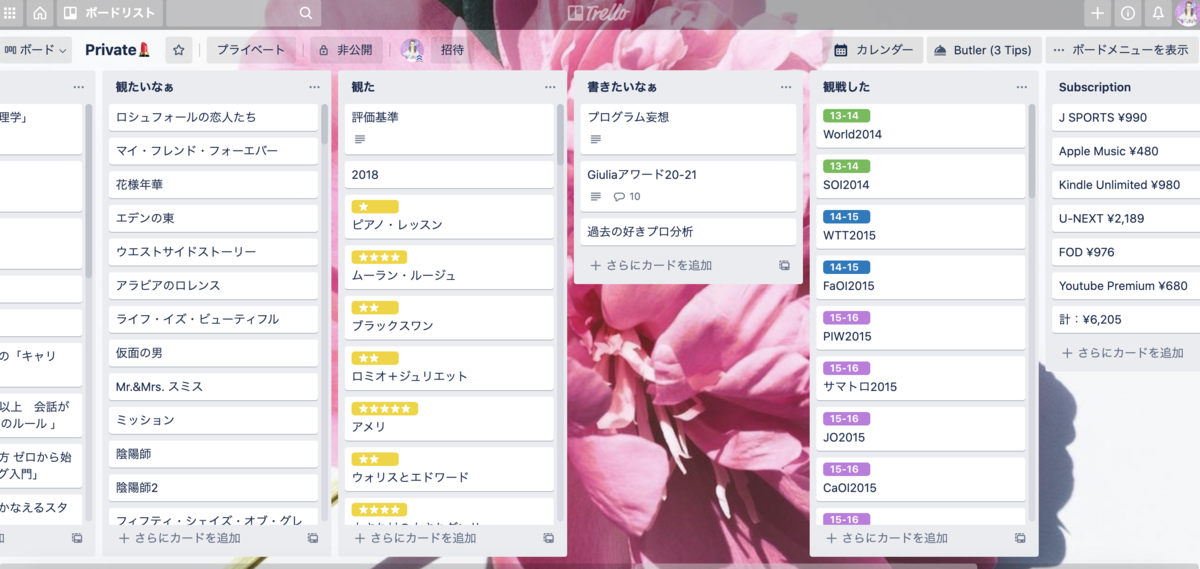This screenshot has height=569, width=1200.
Task: Open the ライフ・イズ・ビューティフル card
Action: (x=213, y=319)
